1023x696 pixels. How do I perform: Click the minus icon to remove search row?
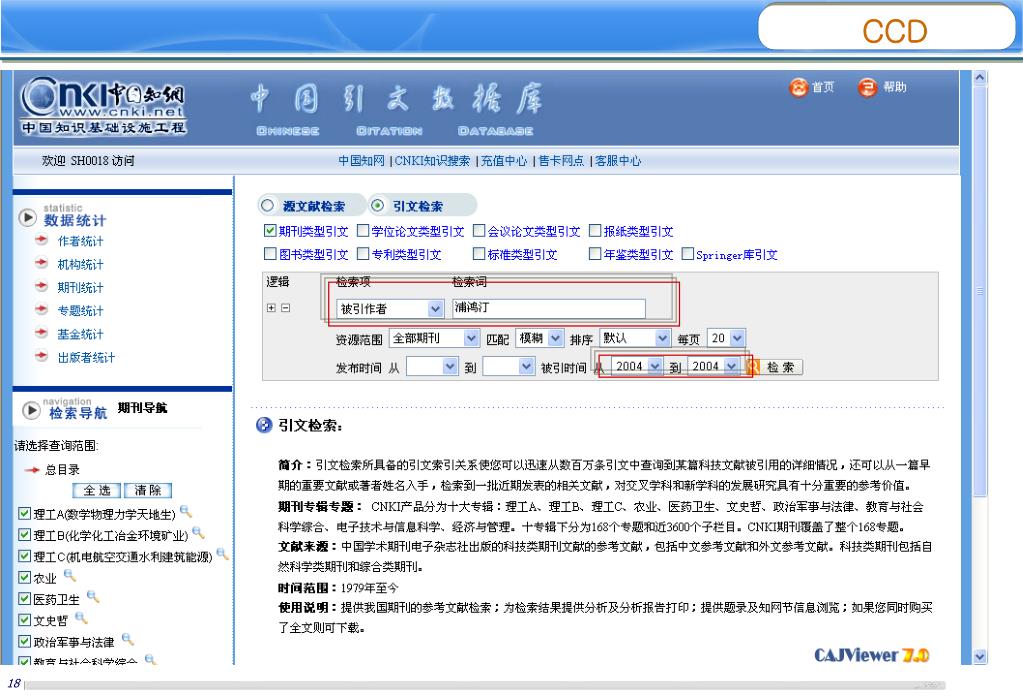[285, 308]
